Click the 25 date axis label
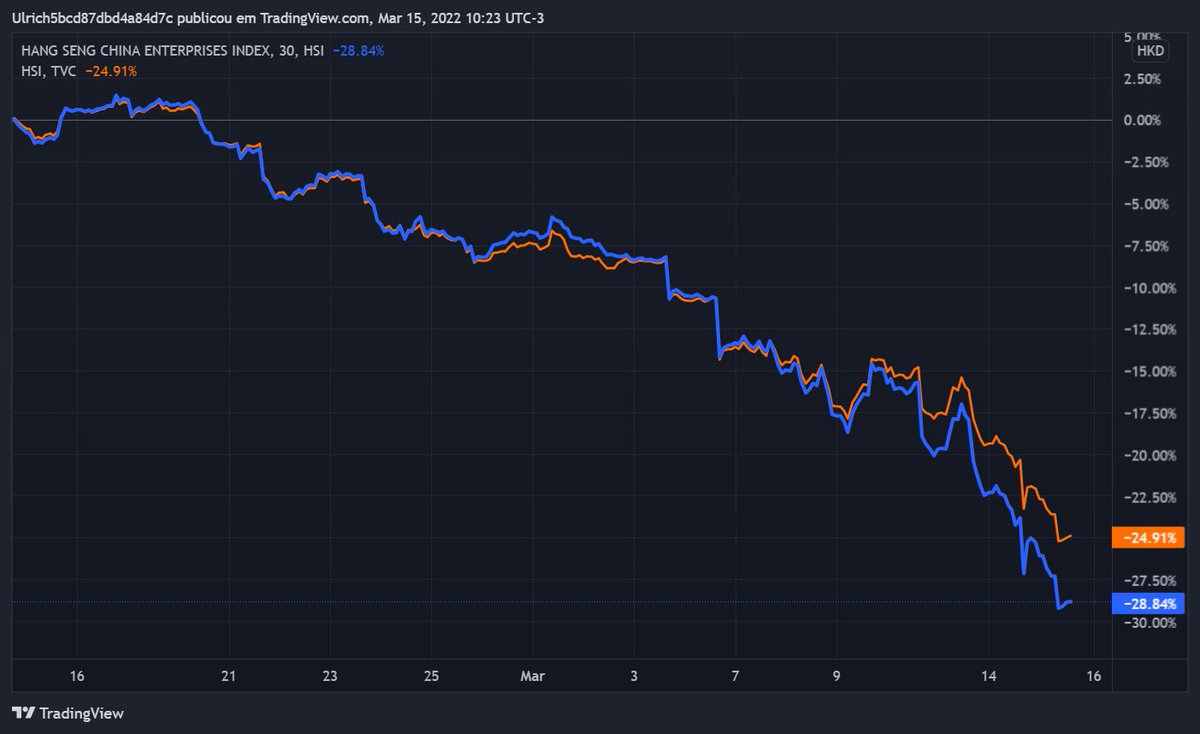Screen dimensions: 1200x734 coord(432,677)
